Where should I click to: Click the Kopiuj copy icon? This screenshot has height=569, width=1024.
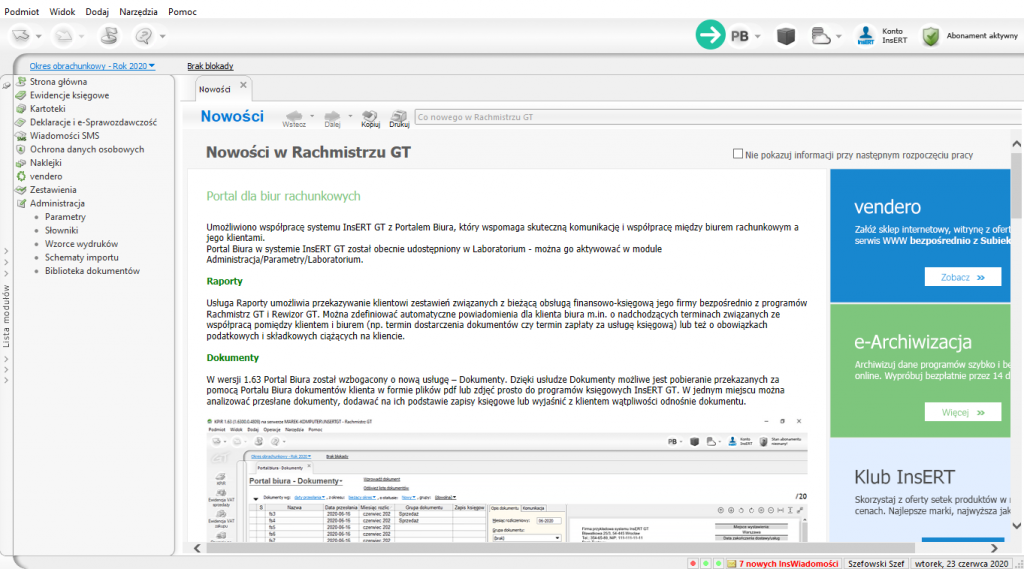(370, 118)
